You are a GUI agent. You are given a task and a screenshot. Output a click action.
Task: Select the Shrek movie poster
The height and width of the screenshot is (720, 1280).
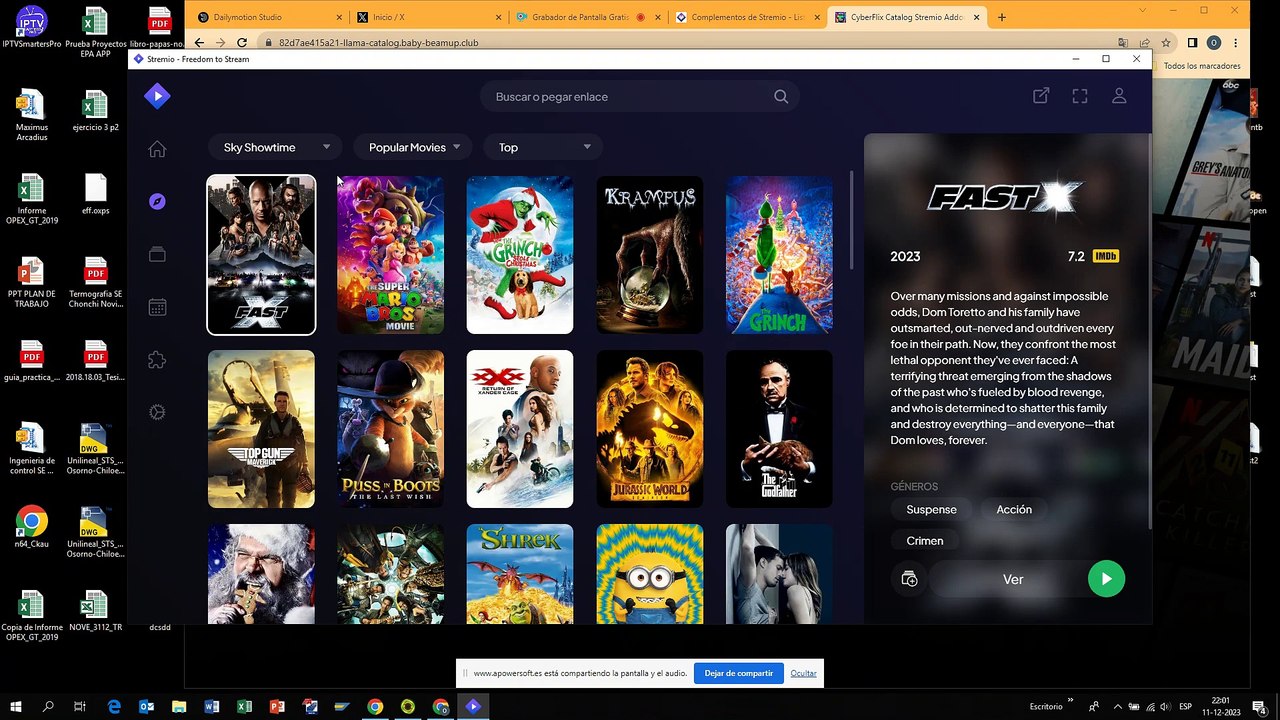tap(520, 574)
